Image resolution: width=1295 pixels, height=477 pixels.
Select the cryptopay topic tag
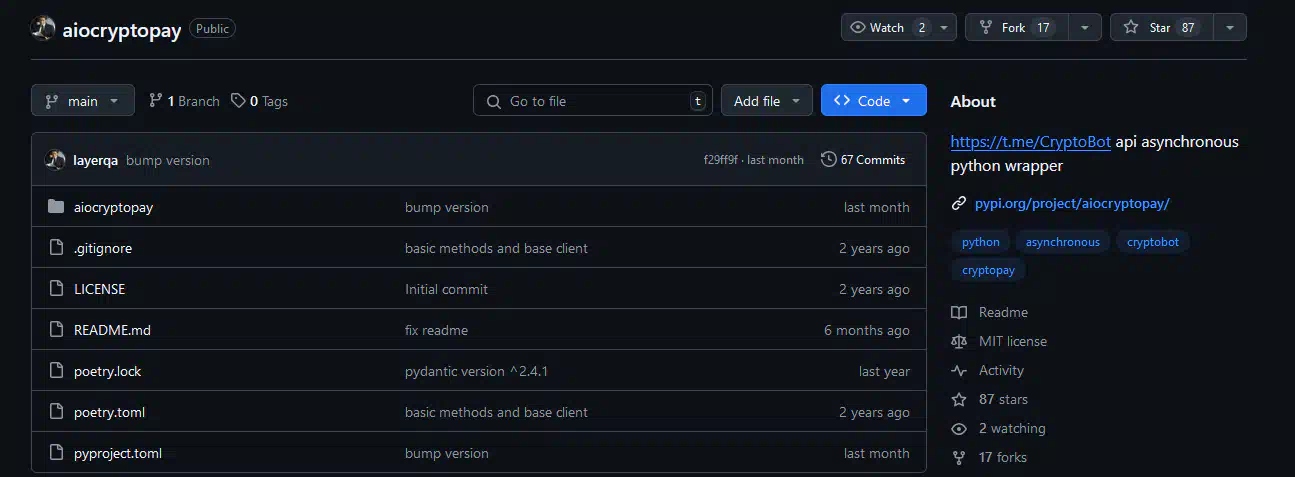coord(989,270)
